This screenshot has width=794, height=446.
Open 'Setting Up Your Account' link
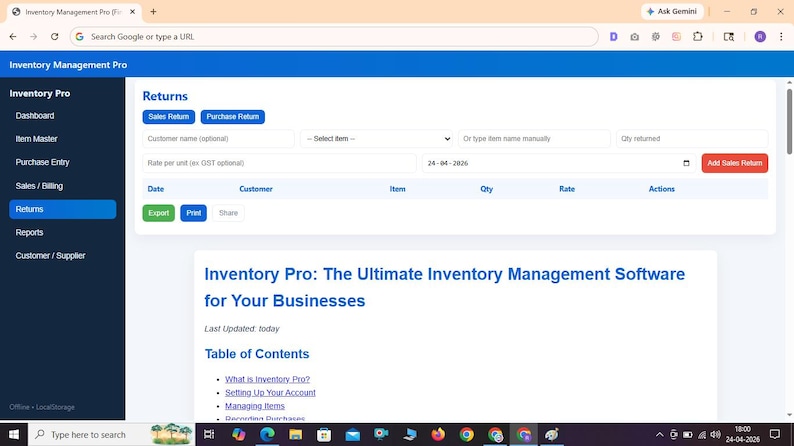[x=270, y=392]
